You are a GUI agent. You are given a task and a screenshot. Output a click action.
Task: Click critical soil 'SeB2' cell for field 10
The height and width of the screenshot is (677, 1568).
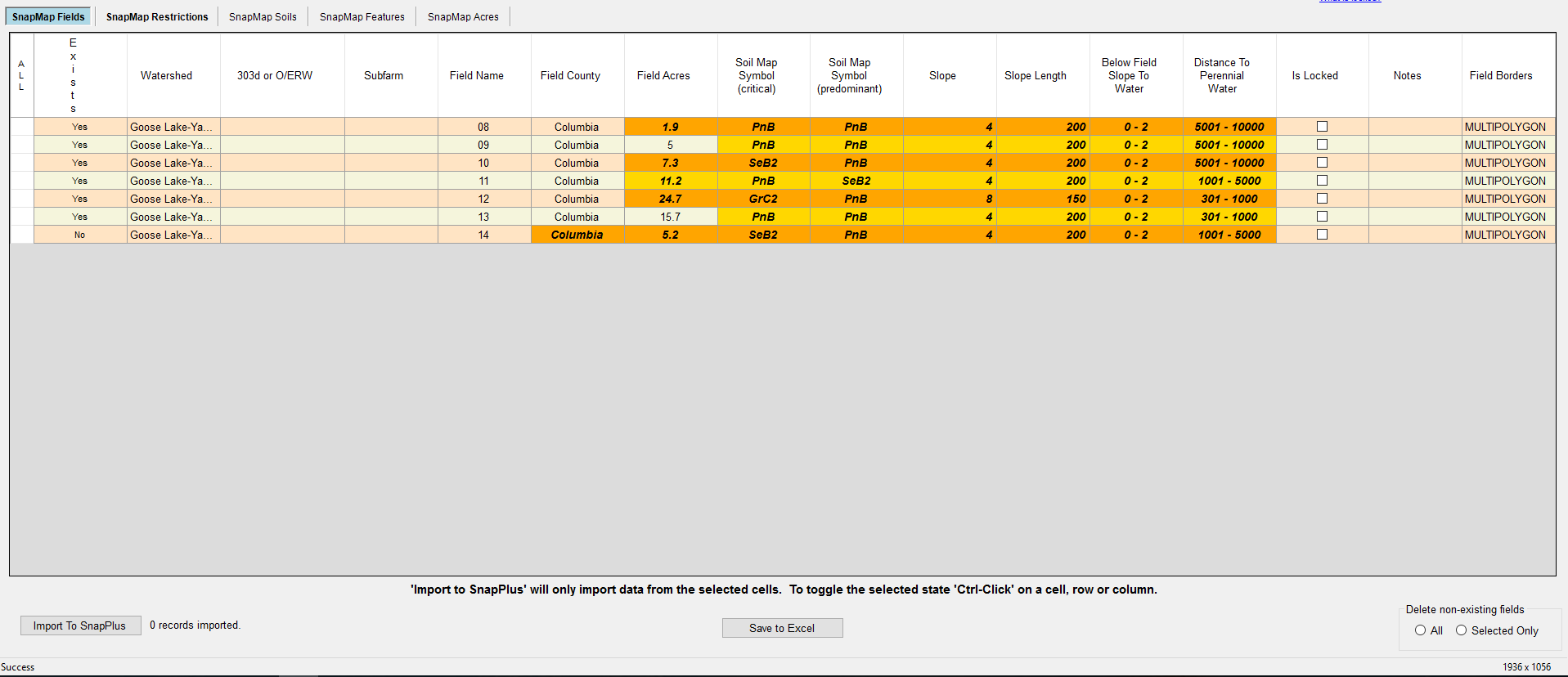tap(764, 163)
